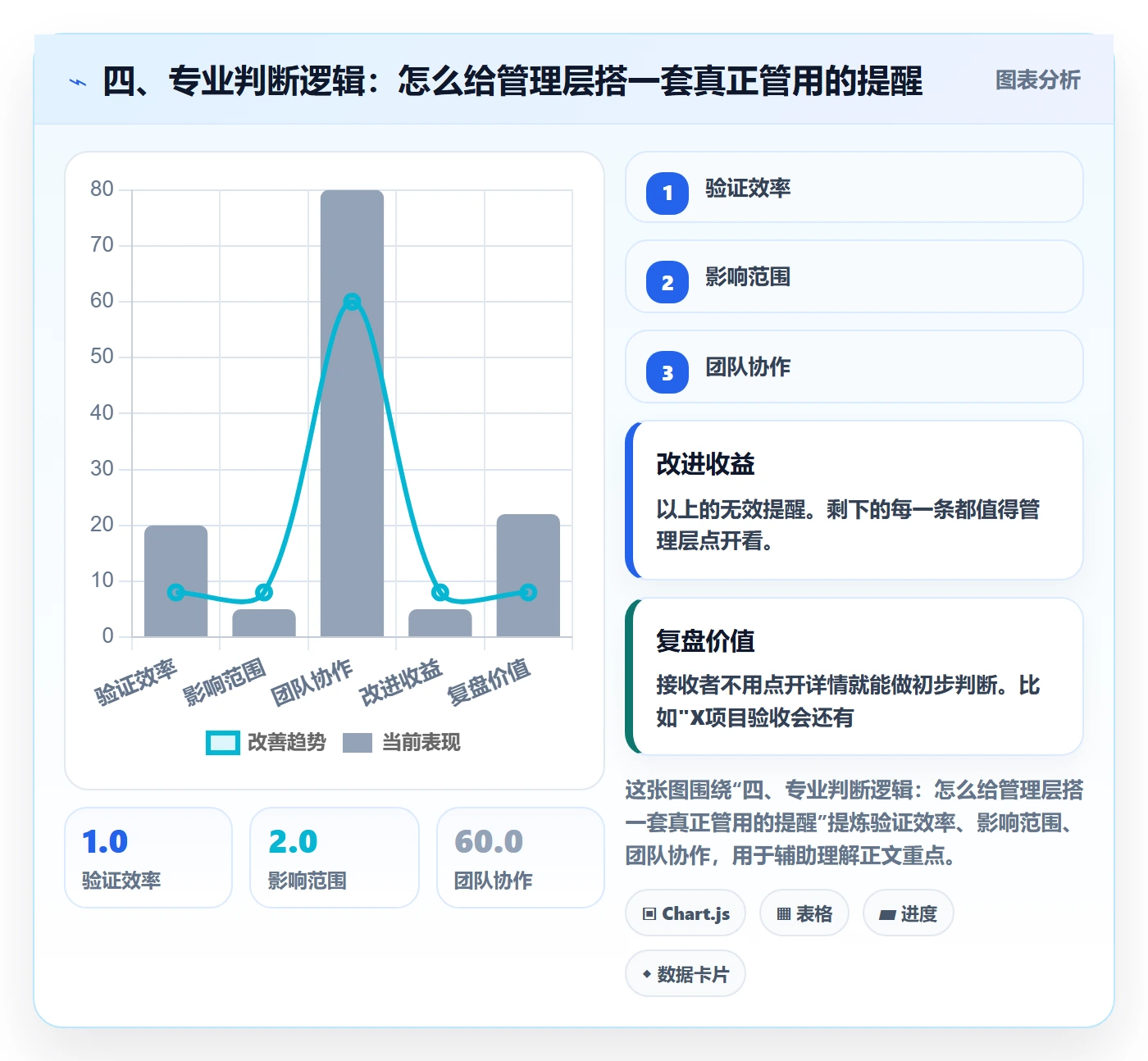Viewport: 1148px width, 1061px height.
Task: Click the 表格 tag
Action: coord(804,913)
